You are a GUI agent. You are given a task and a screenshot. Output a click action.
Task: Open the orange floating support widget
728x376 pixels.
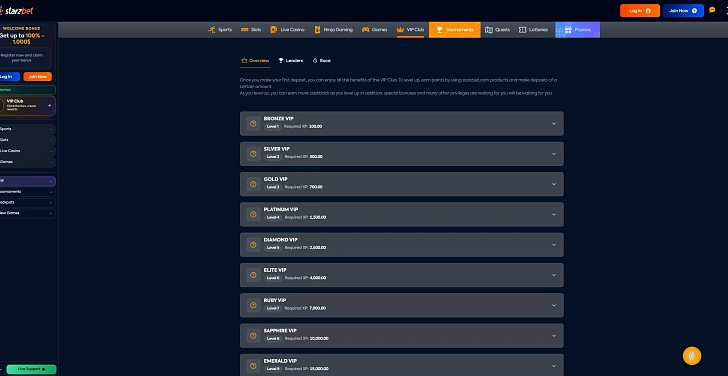point(692,356)
